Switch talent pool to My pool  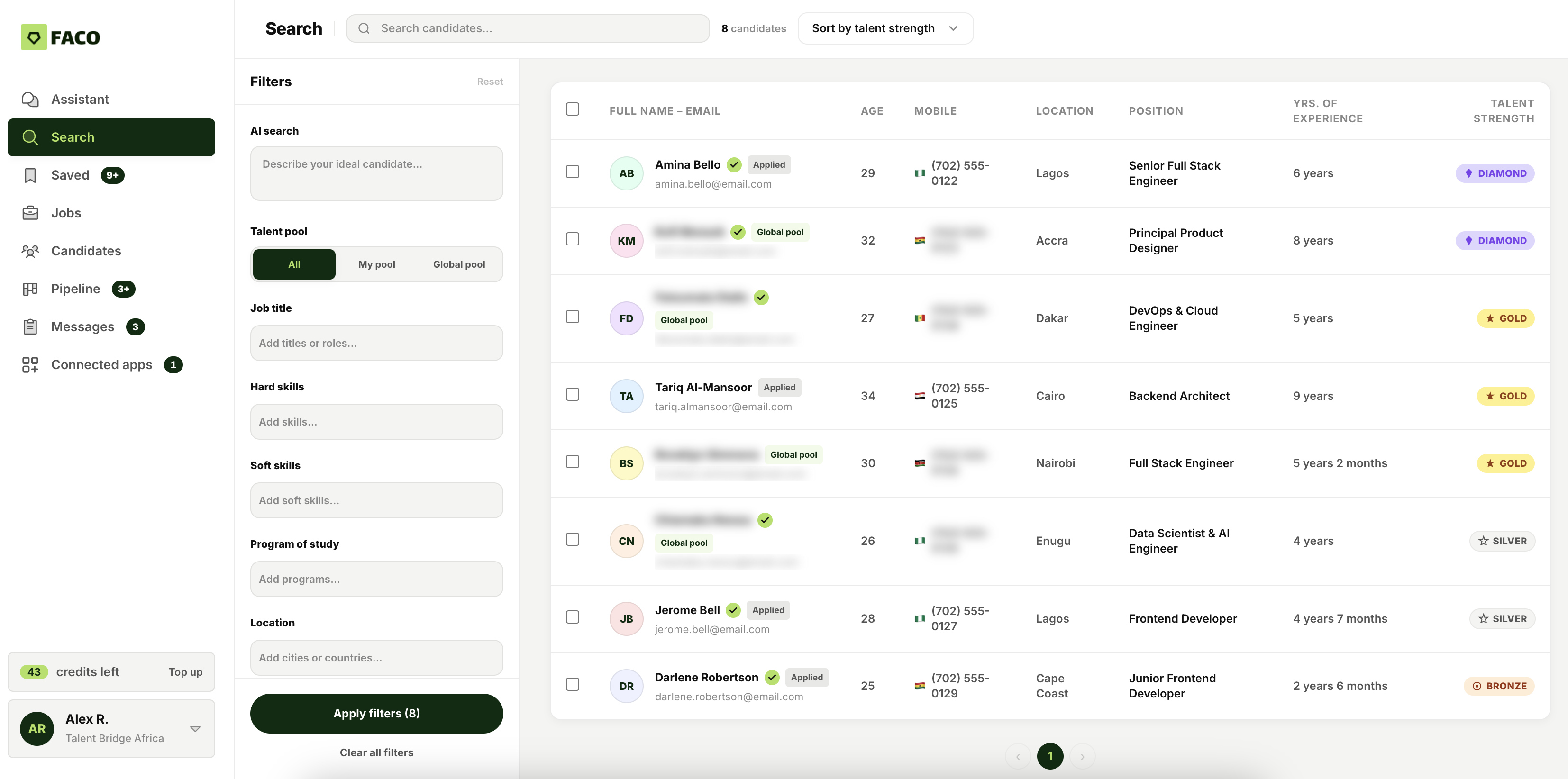click(376, 265)
